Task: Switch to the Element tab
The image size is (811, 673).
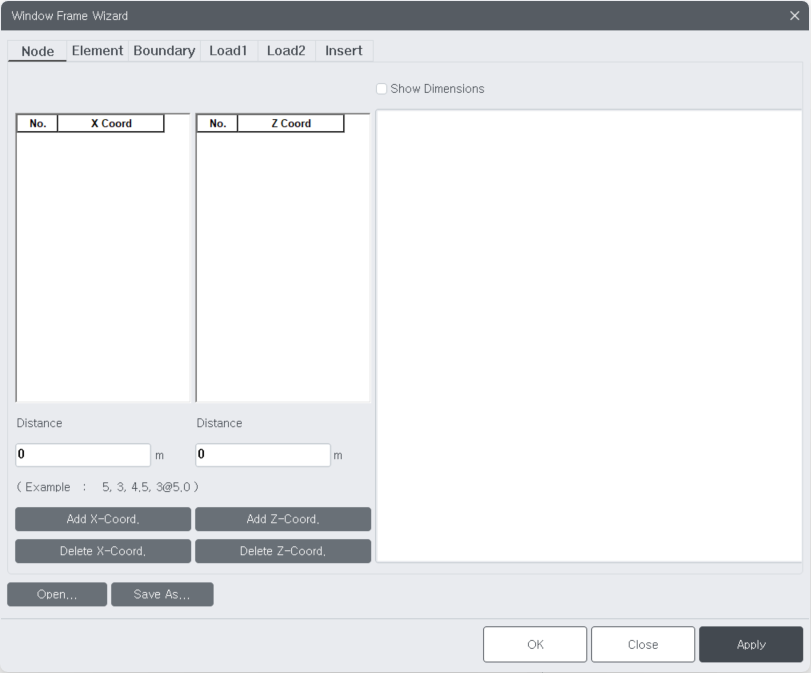Action: (x=97, y=50)
